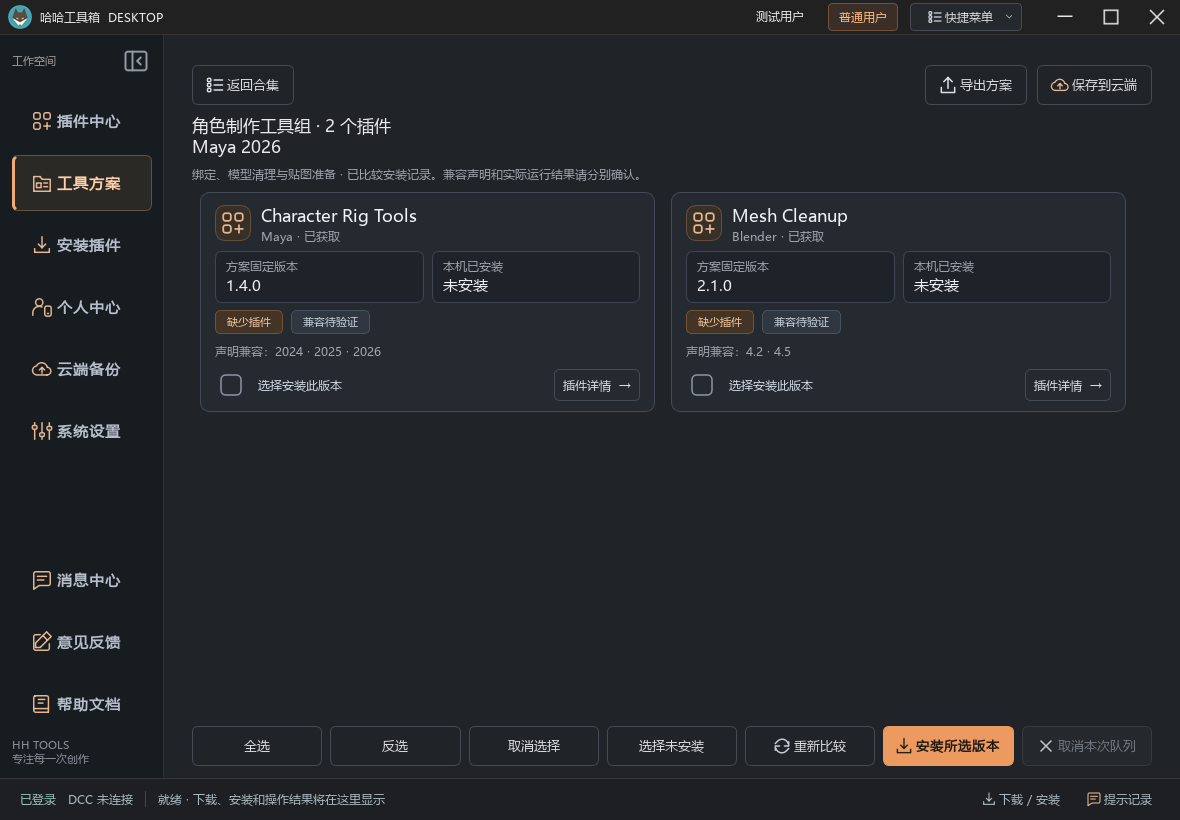Screen dimensions: 1180x820
Task: Open 意见反馈 entry
Action: 81,642
